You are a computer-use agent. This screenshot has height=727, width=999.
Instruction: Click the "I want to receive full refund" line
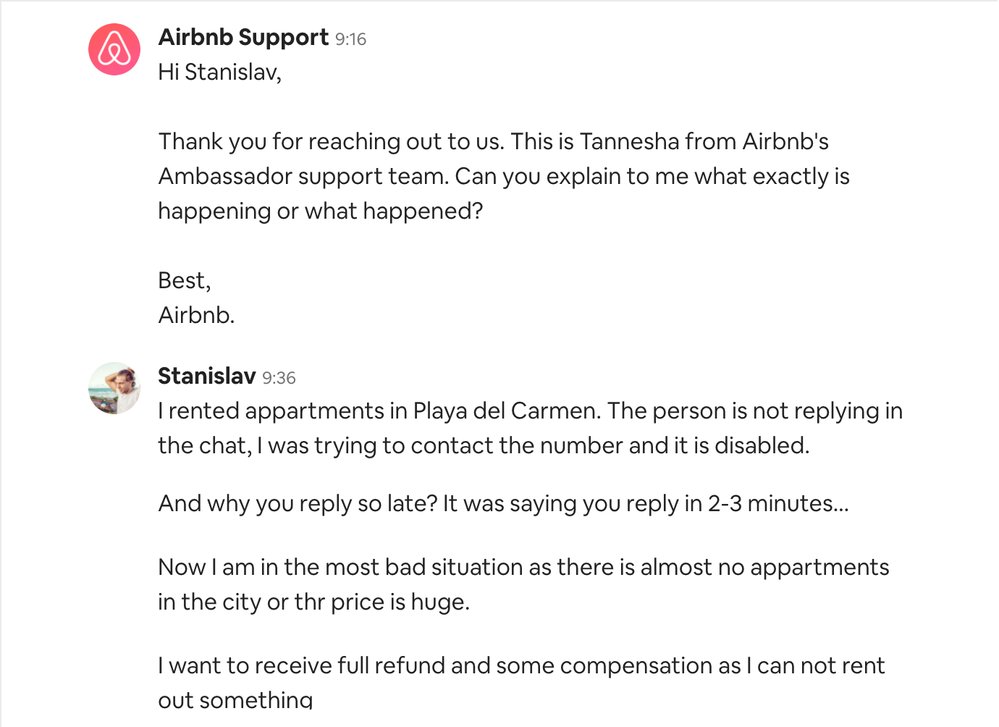pyautogui.click(x=521, y=665)
